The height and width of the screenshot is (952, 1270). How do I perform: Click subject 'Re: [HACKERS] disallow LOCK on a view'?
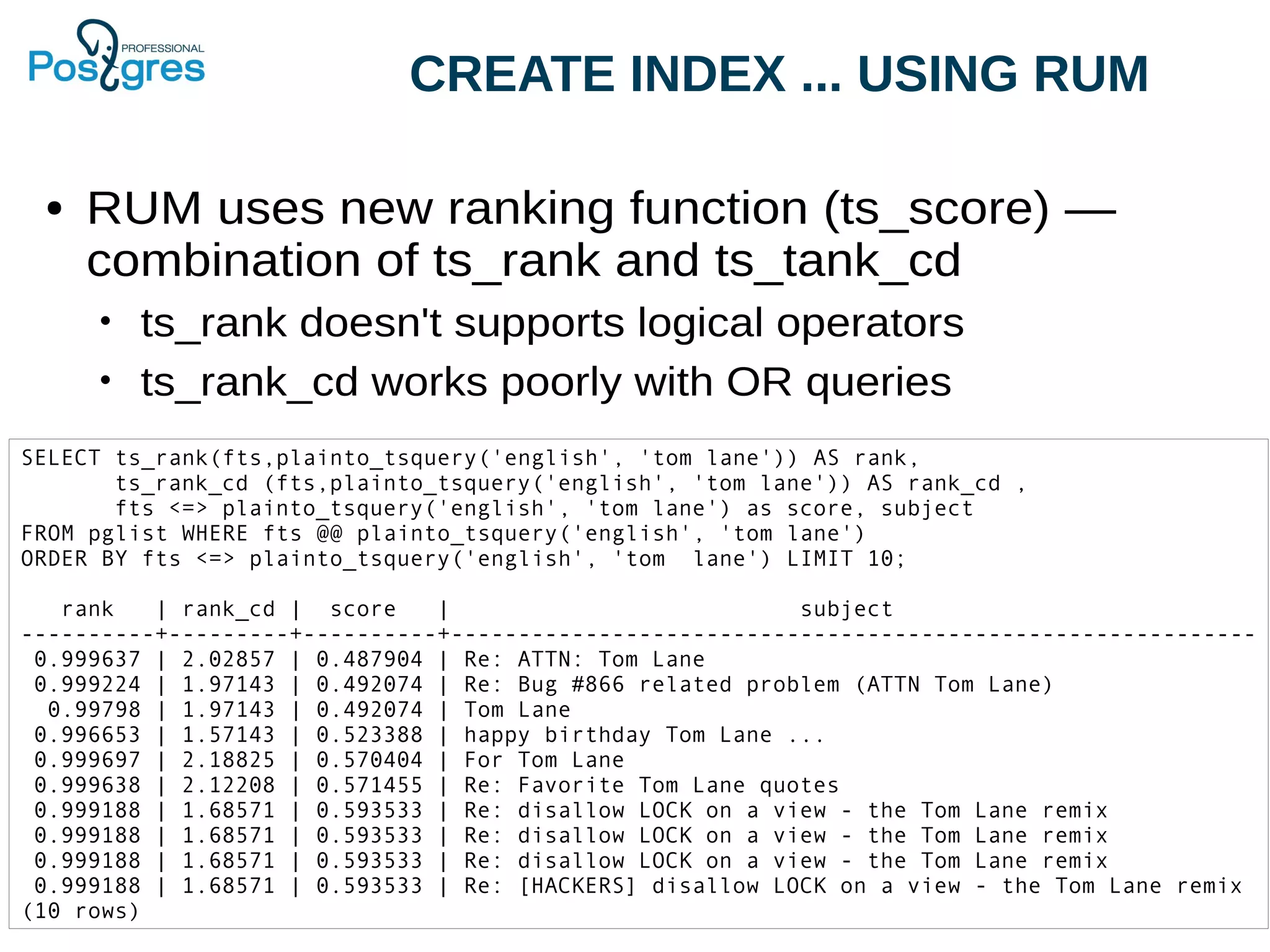tap(853, 886)
